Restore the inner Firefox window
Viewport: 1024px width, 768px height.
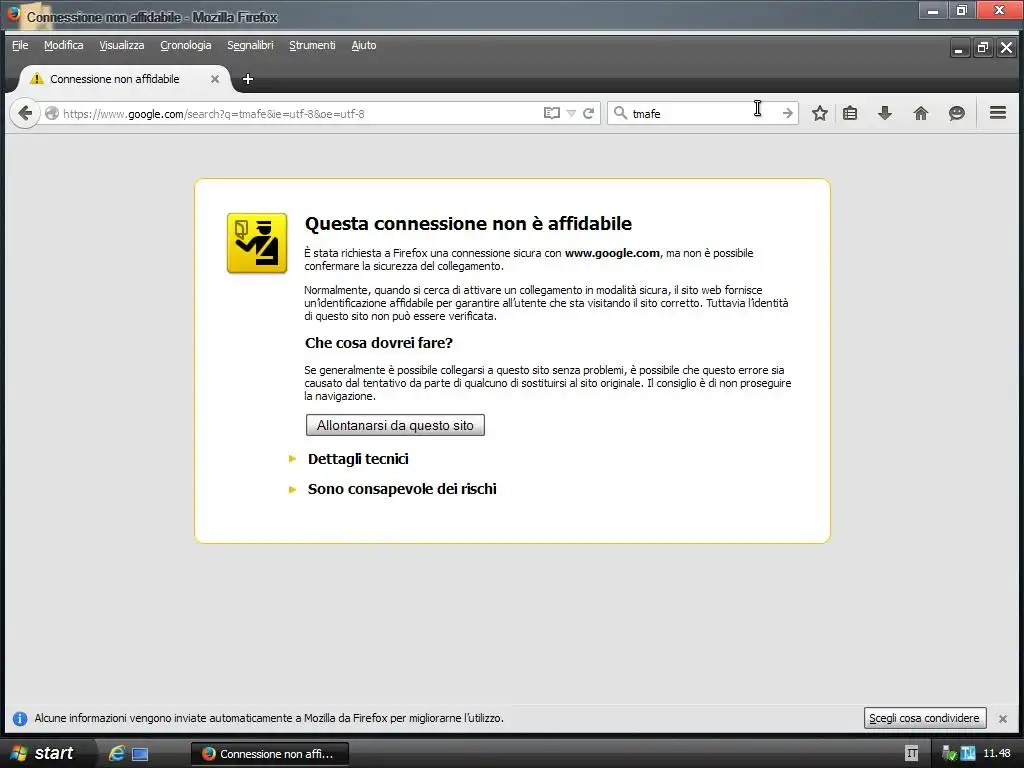(983, 48)
